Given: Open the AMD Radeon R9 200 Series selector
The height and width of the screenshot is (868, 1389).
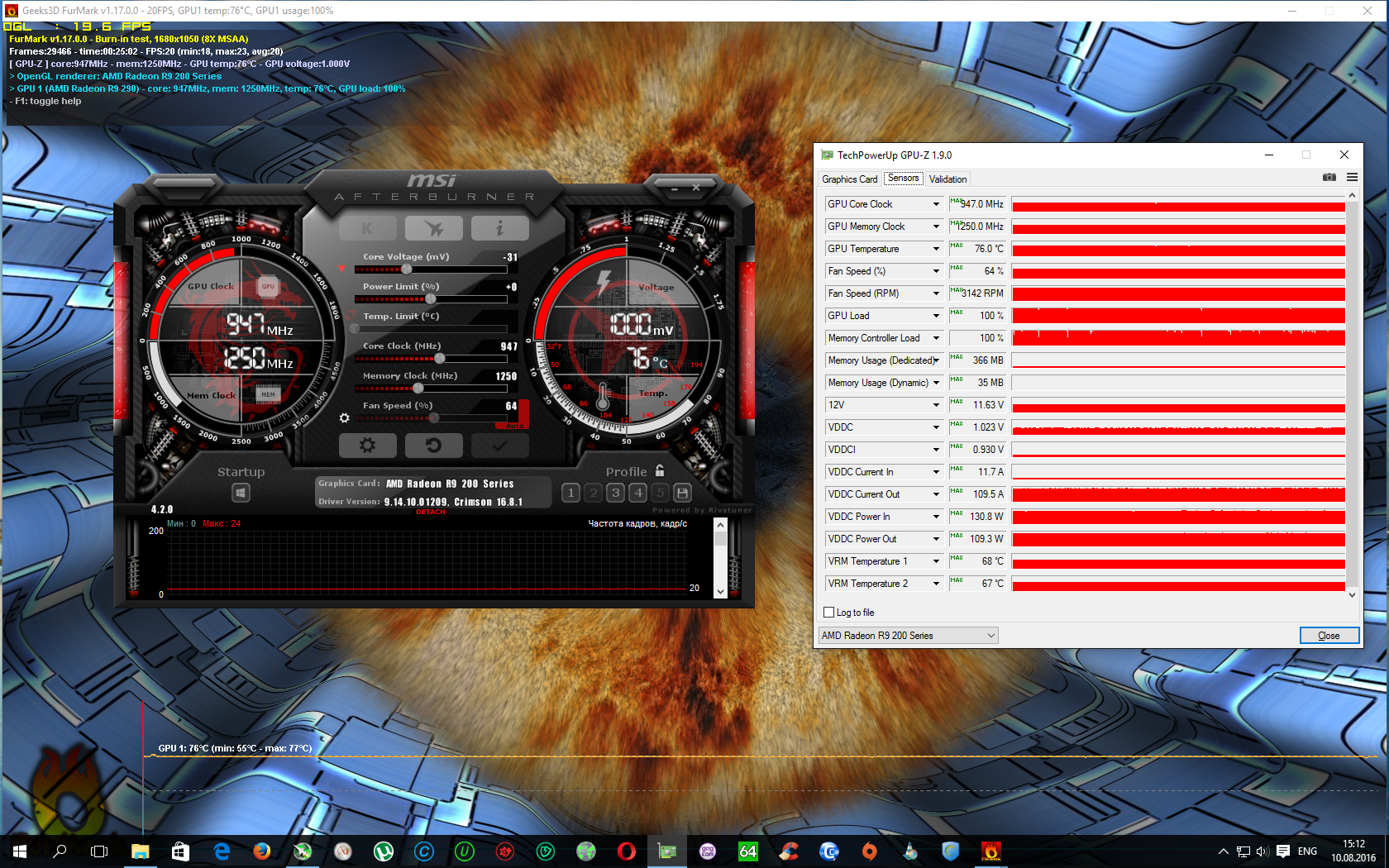Looking at the screenshot, I should (x=908, y=636).
